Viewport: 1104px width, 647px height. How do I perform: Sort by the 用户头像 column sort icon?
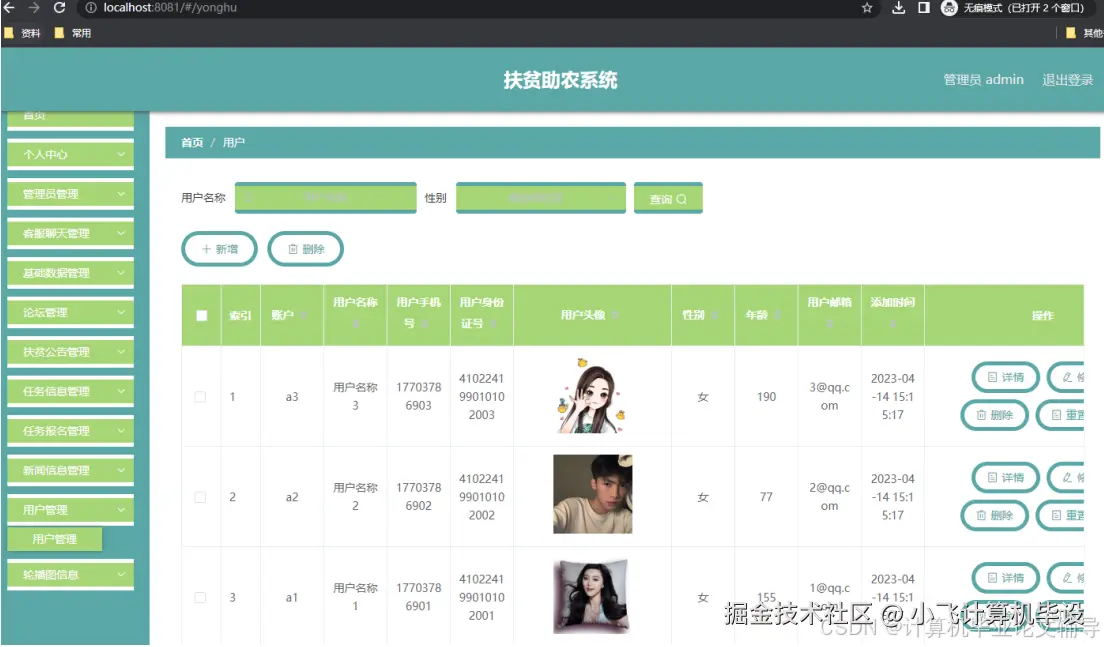point(615,315)
